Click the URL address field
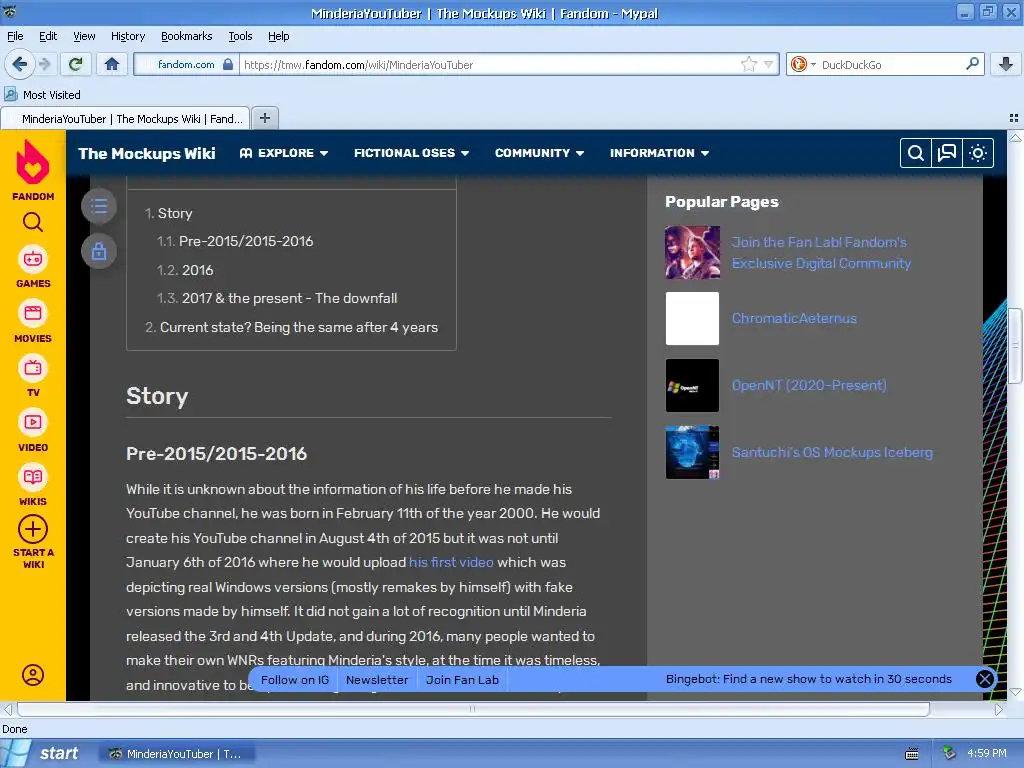1024x768 pixels. [x=490, y=64]
